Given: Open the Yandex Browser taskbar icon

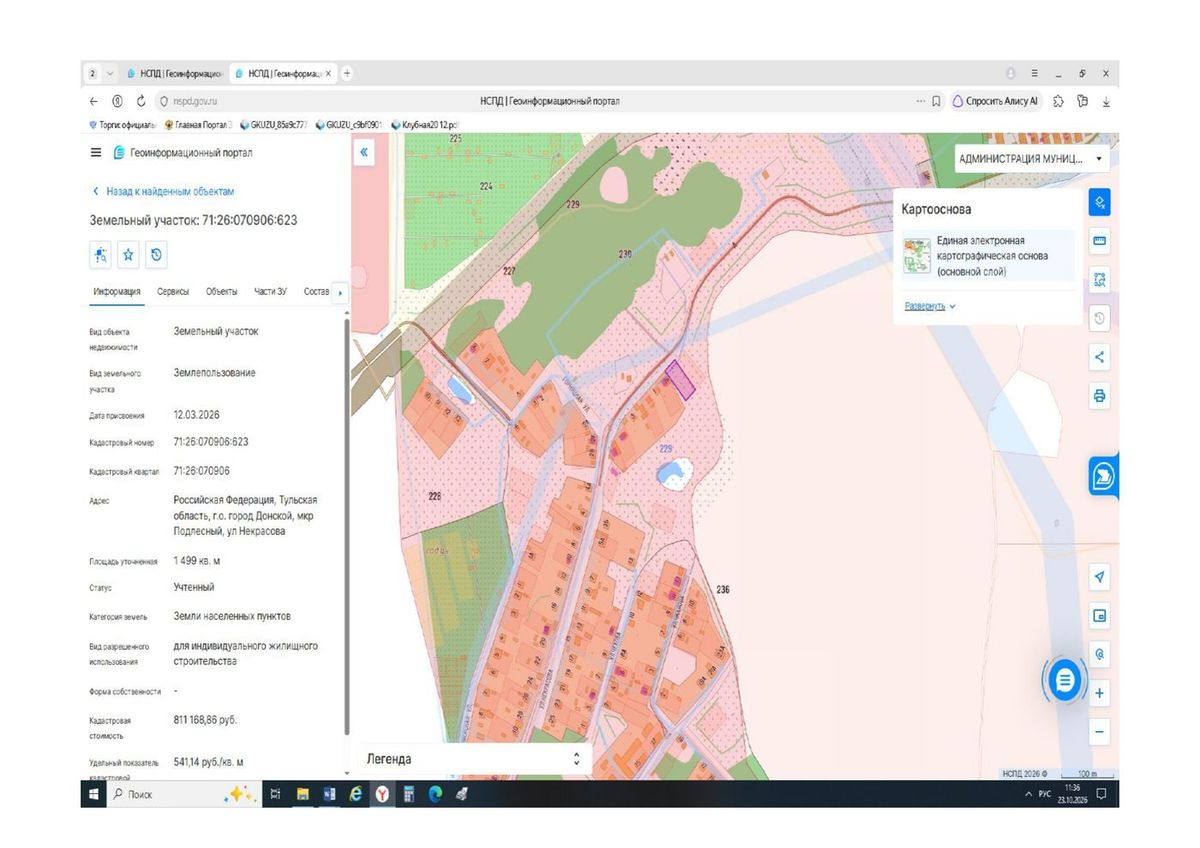Looking at the screenshot, I should tap(382, 794).
